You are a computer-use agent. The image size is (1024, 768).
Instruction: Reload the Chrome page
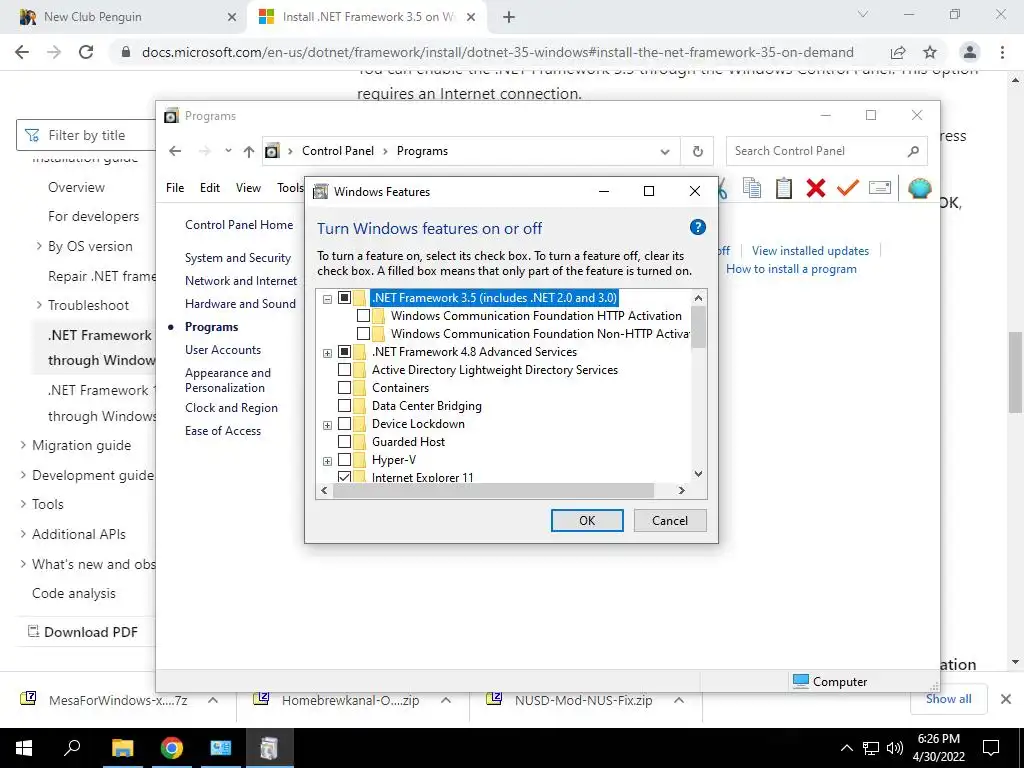click(x=86, y=52)
